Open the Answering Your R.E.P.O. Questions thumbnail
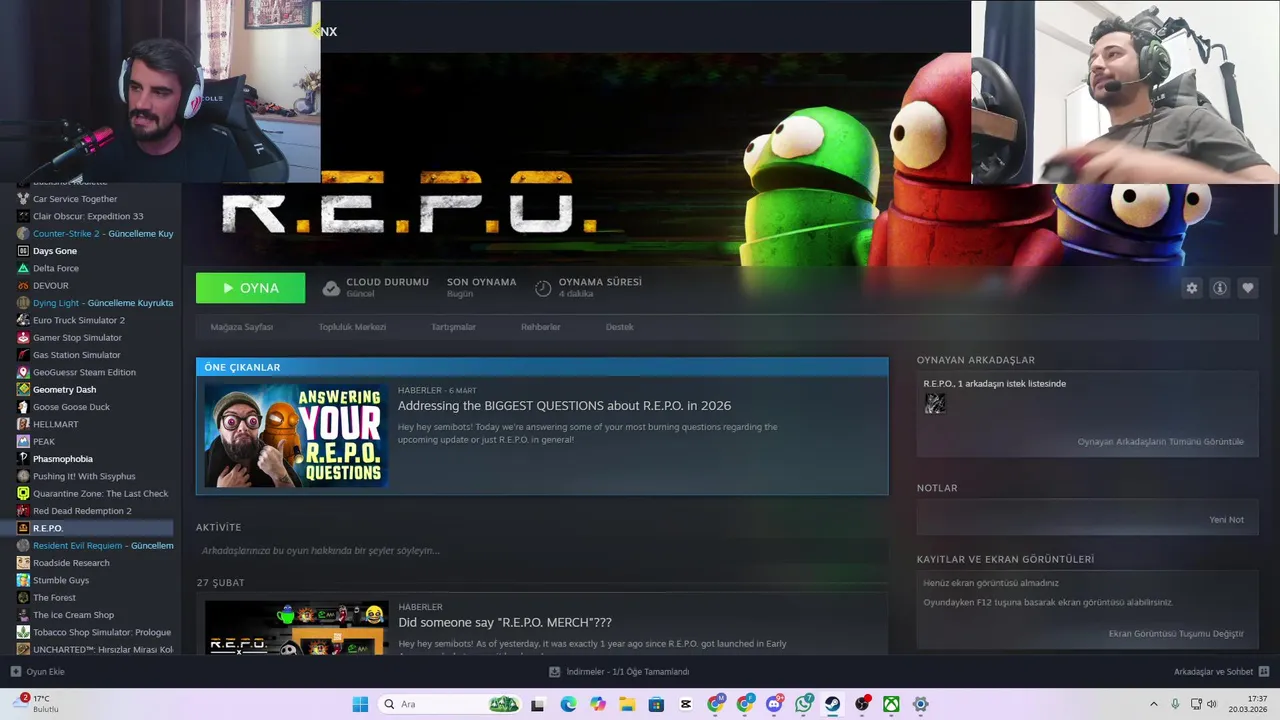The height and width of the screenshot is (720, 1280). [x=296, y=436]
